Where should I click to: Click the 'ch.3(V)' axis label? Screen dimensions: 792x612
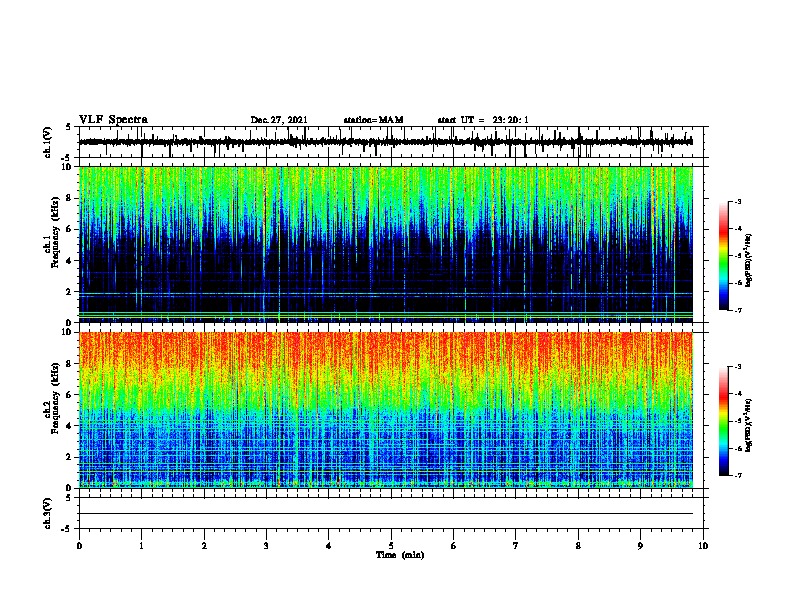coord(48,513)
